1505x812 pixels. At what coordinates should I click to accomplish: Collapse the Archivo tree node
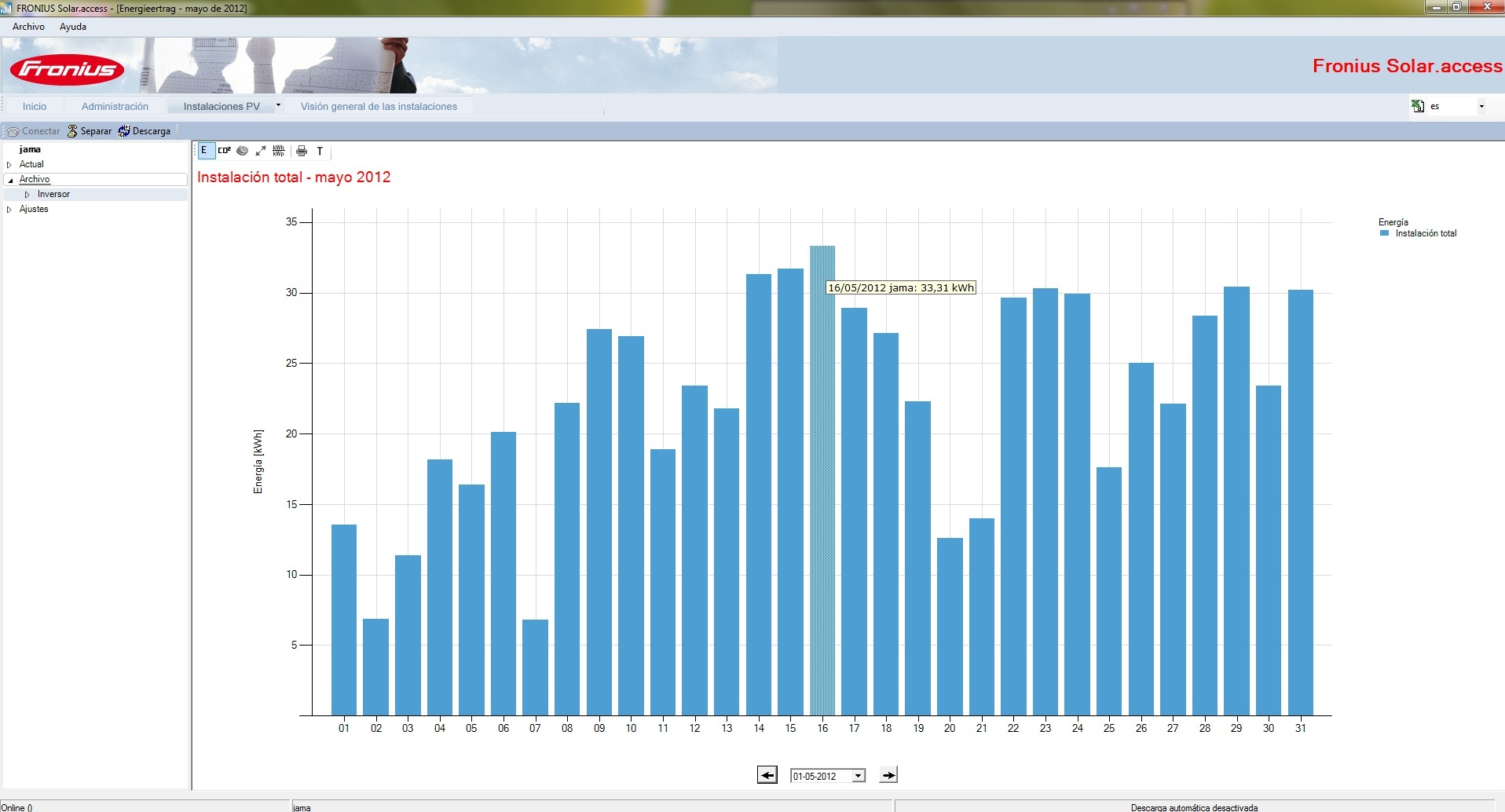pyautogui.click(x=10, y=180)
